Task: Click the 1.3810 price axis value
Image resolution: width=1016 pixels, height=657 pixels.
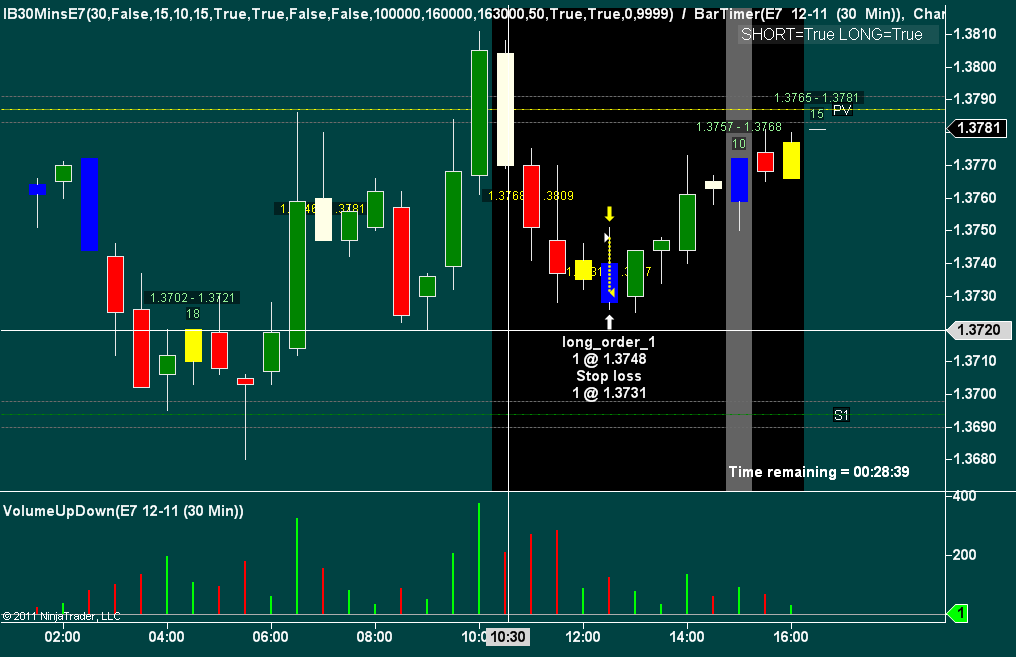Action: click(975, 34)
